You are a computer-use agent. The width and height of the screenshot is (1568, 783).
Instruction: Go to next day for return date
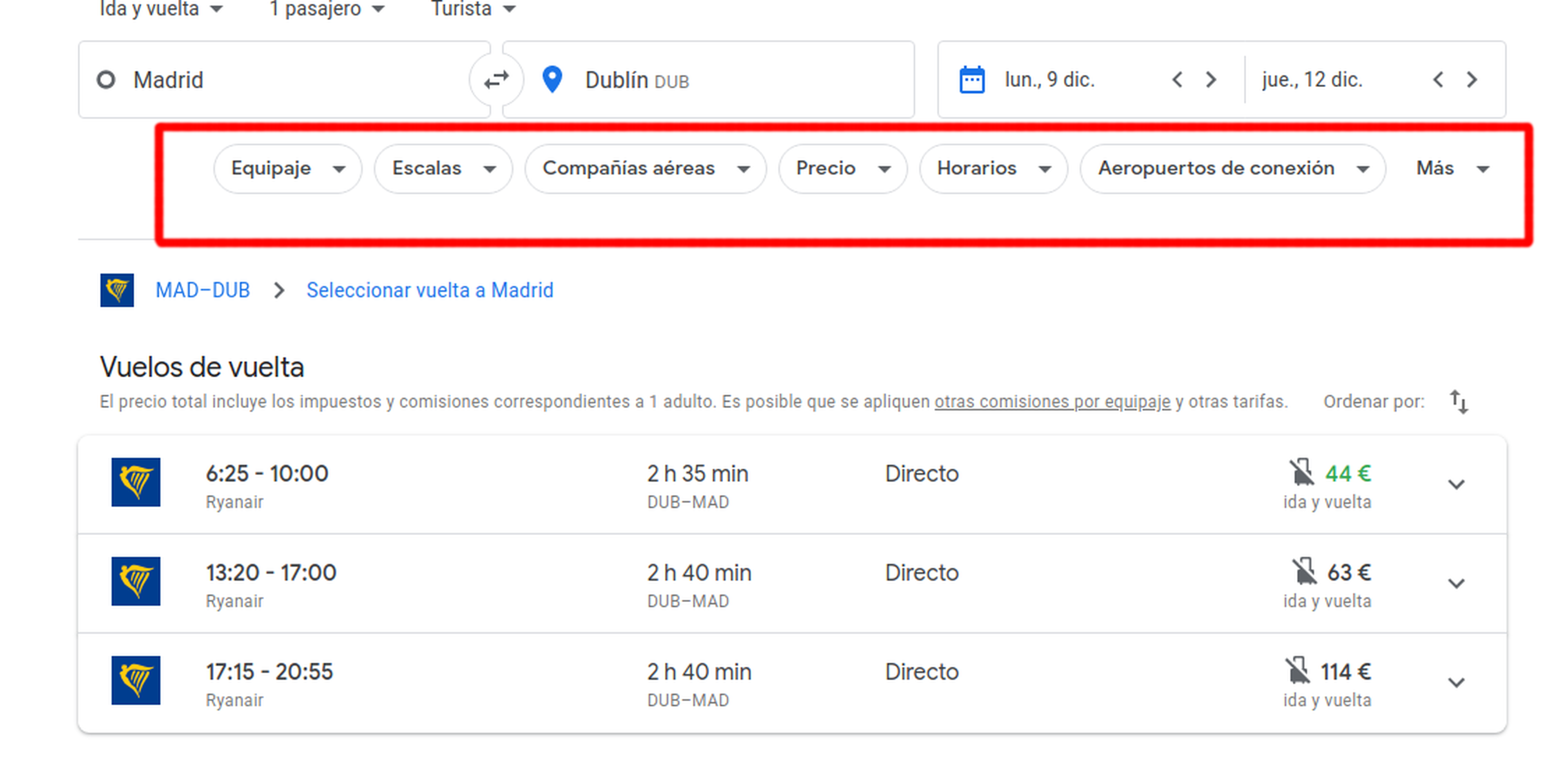1472,80
